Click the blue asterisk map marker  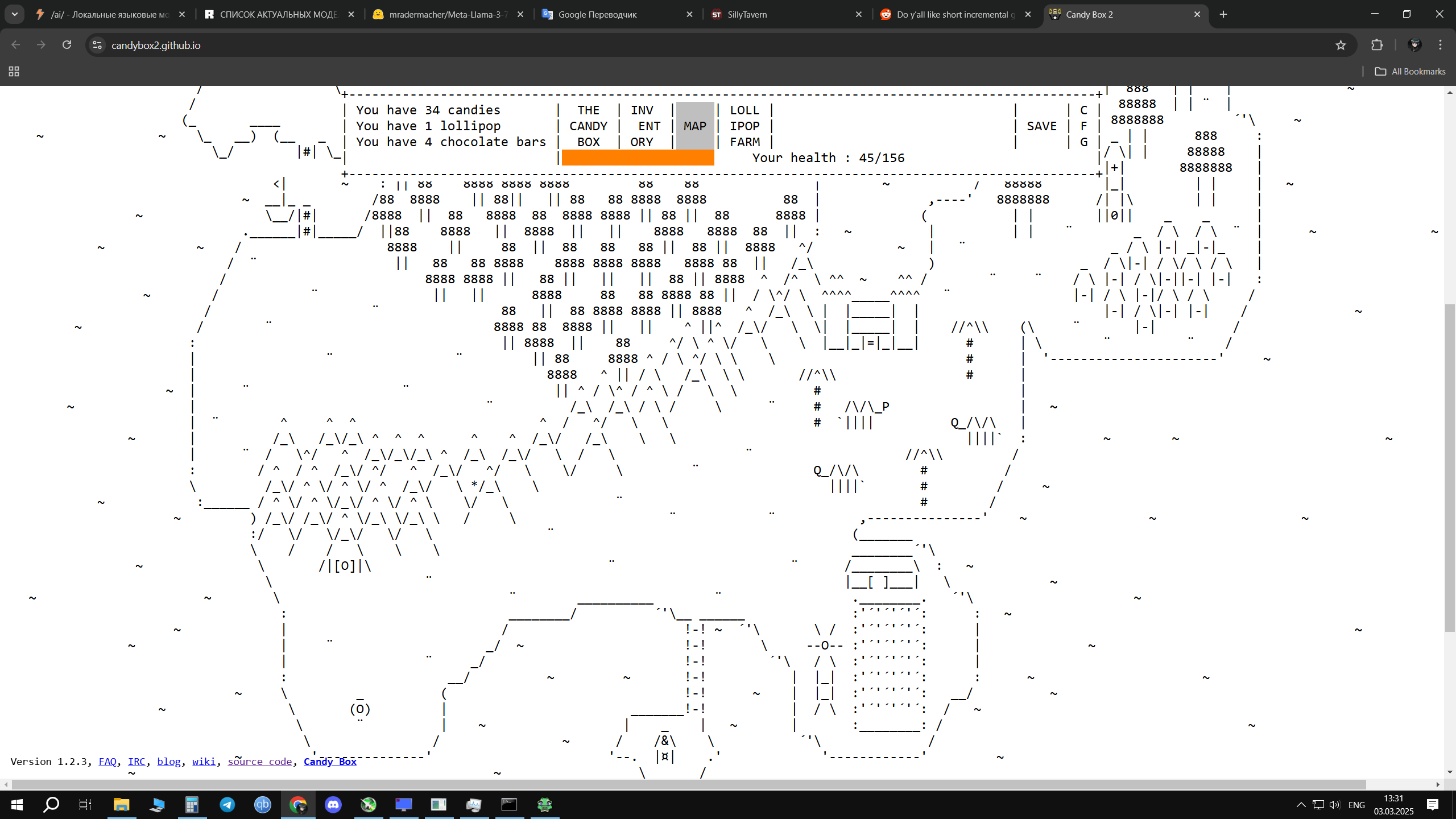tap(474, 485)
